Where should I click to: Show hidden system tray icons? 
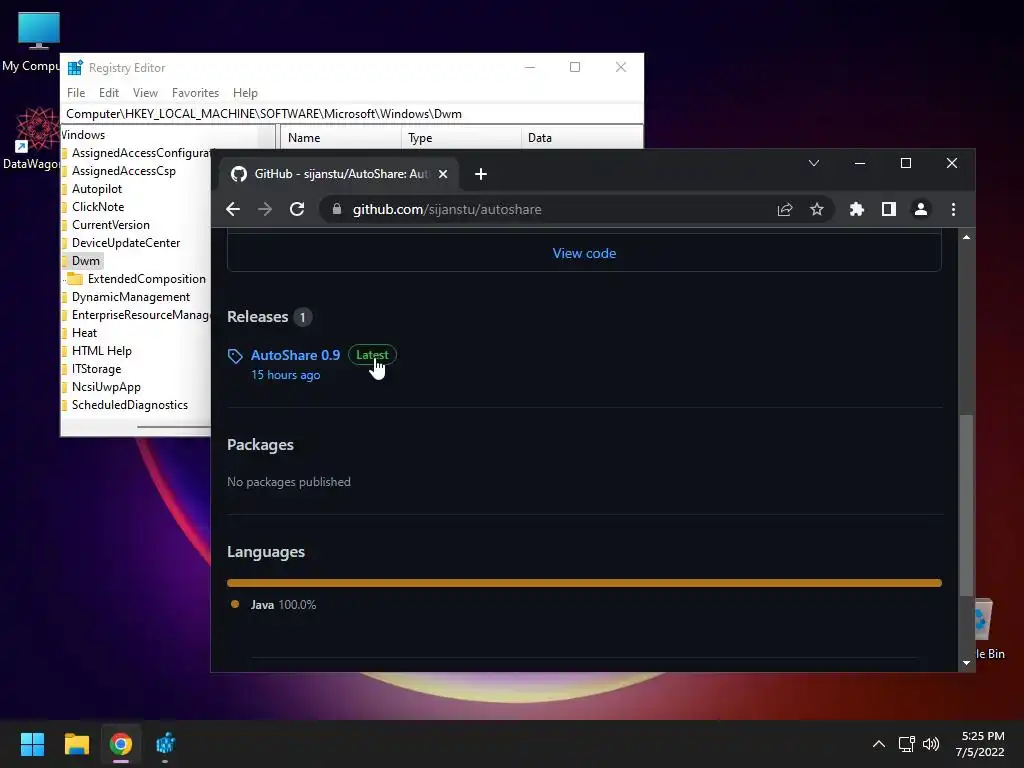point(879,744)
